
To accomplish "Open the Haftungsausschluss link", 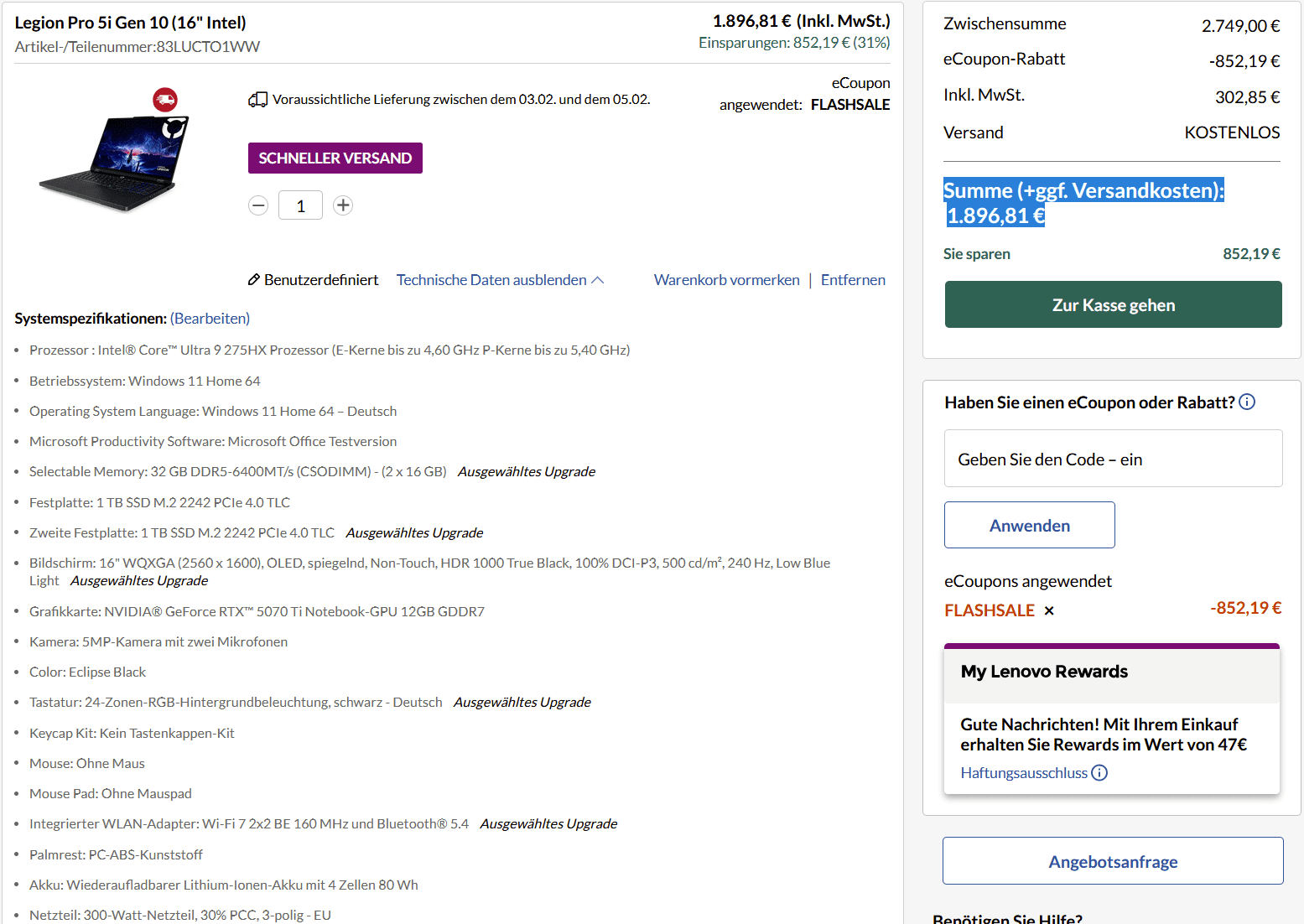I will pos(1024,773).
